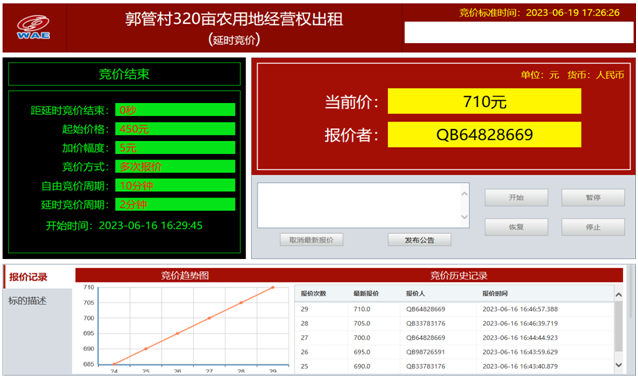Image resolution: width=638 pixels, height=379 pixels.
Task: Click the white field under standard time
Action: pos(519,32)
